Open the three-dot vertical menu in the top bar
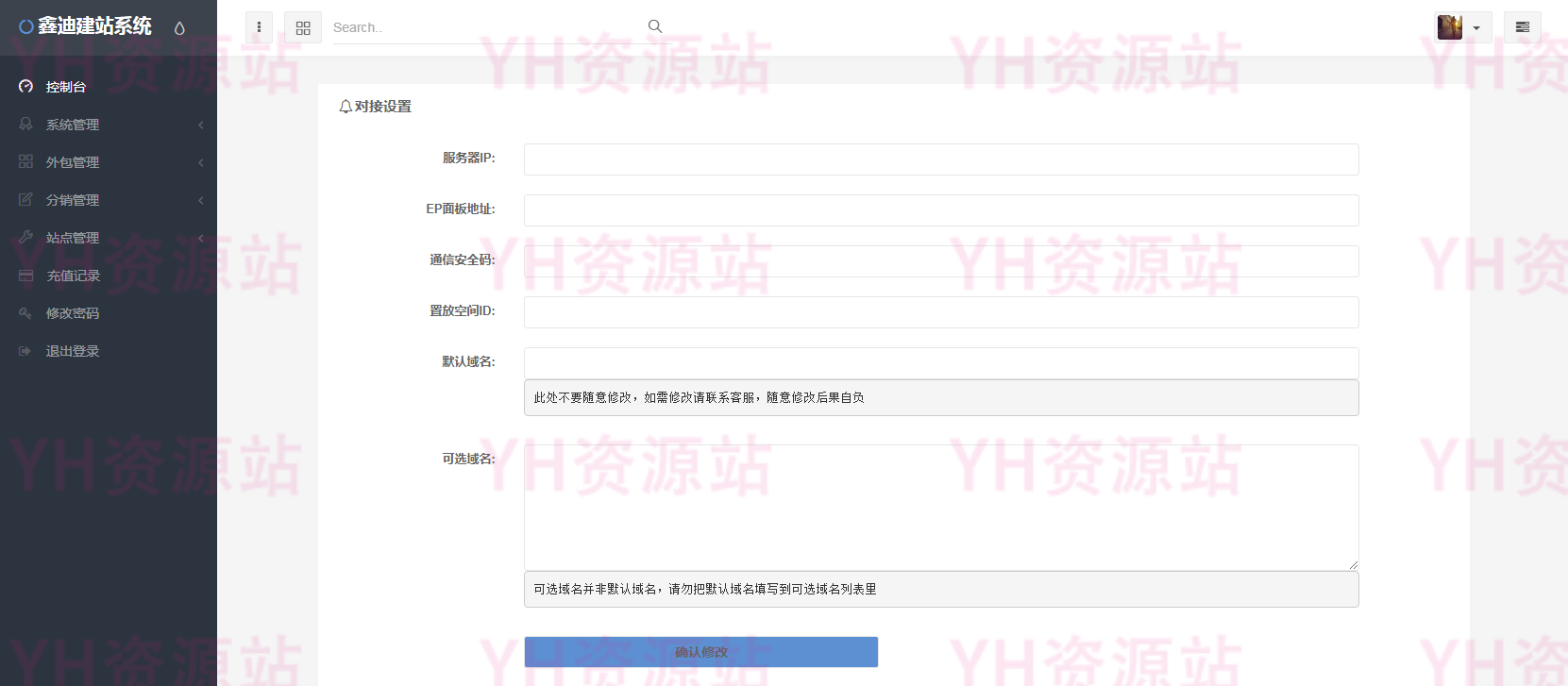This screenshot has height=686, width=1568. [259, 27]
